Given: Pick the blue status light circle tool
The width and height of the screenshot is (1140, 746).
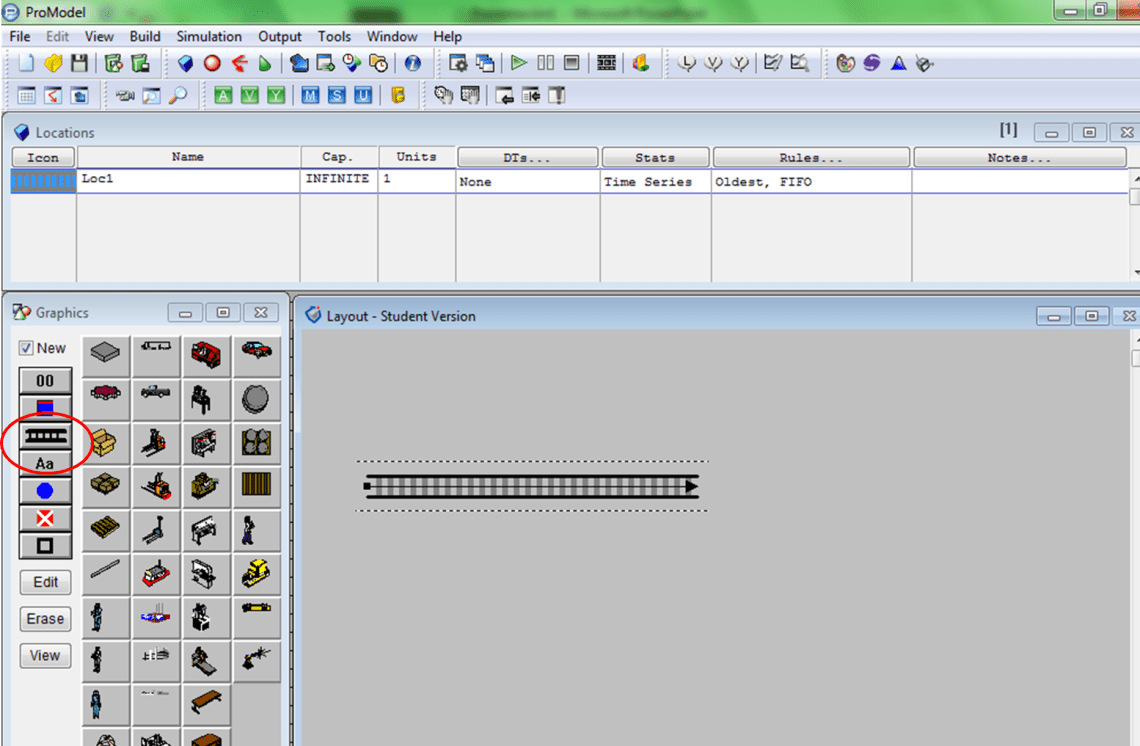Looking at the screenshot, I should point(45,491).
